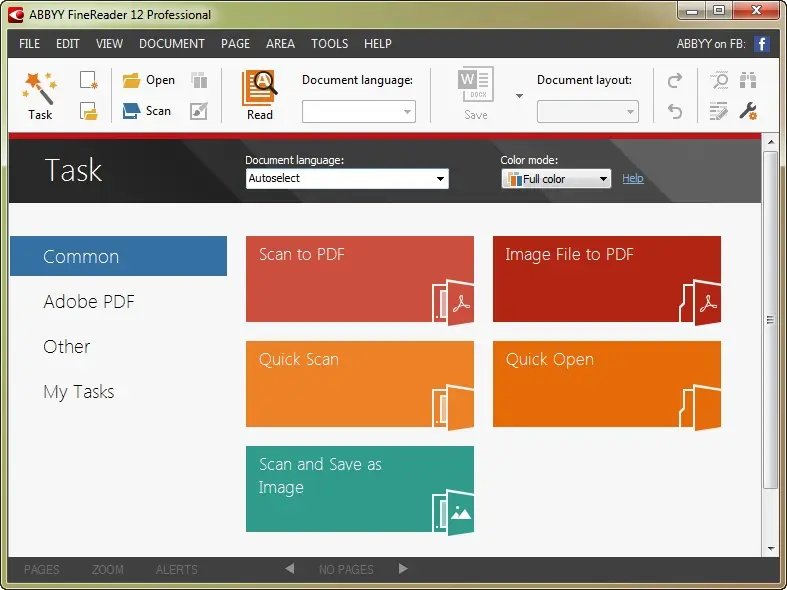Open the Full color mode dropdown
The image size is (787, 590).
556,179
